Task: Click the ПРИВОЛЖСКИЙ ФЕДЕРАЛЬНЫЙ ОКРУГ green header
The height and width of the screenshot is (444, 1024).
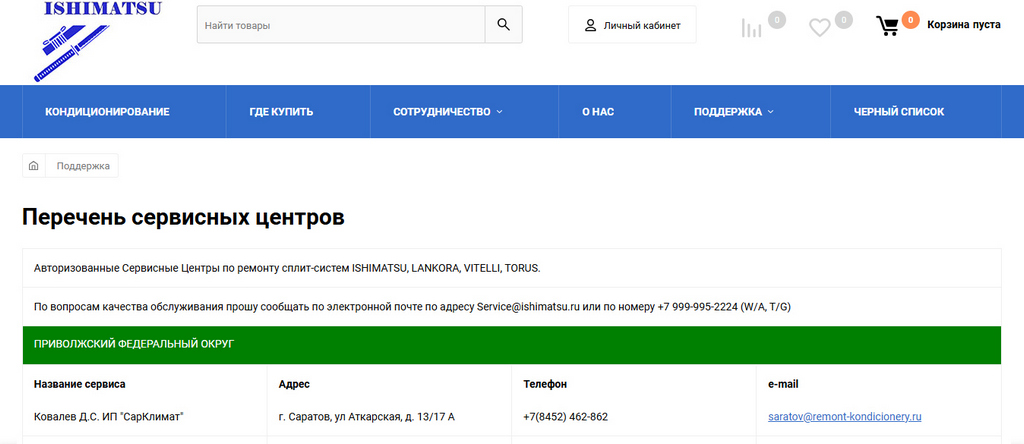Action: pyautogui.click(x=511, y=345)
